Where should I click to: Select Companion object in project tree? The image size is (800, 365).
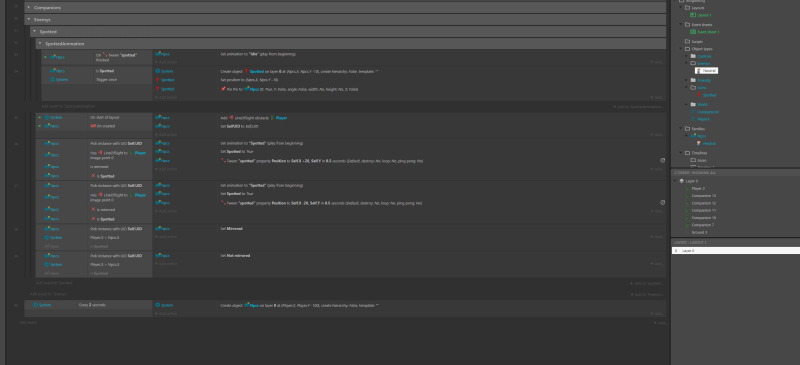[708, 111]
